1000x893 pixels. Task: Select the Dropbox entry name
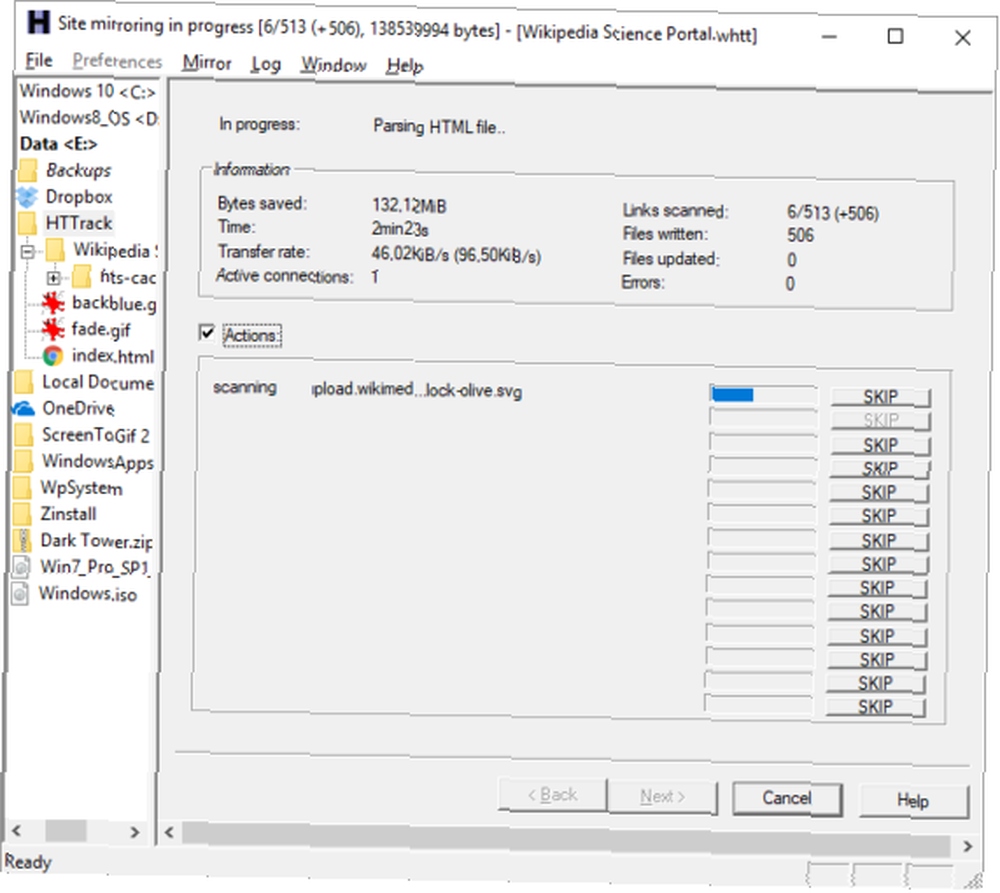coord(79,197)
